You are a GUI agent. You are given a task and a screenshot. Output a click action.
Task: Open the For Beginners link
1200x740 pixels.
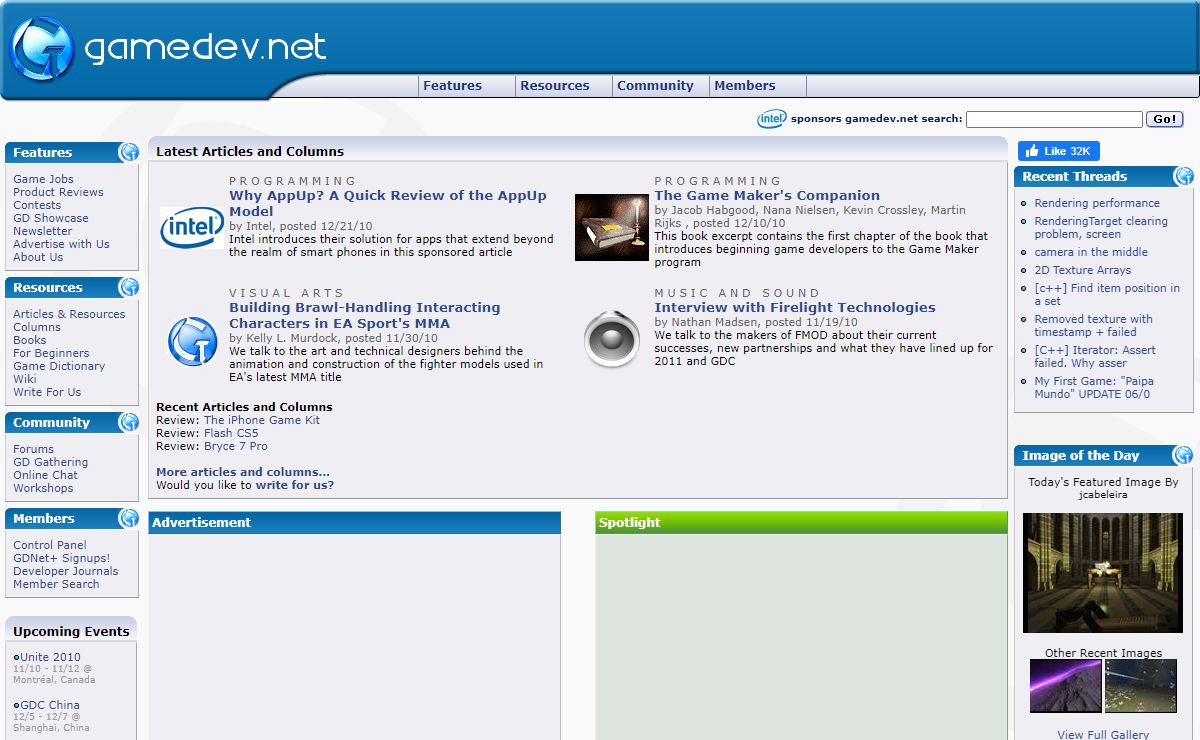[x=51, y=353]
